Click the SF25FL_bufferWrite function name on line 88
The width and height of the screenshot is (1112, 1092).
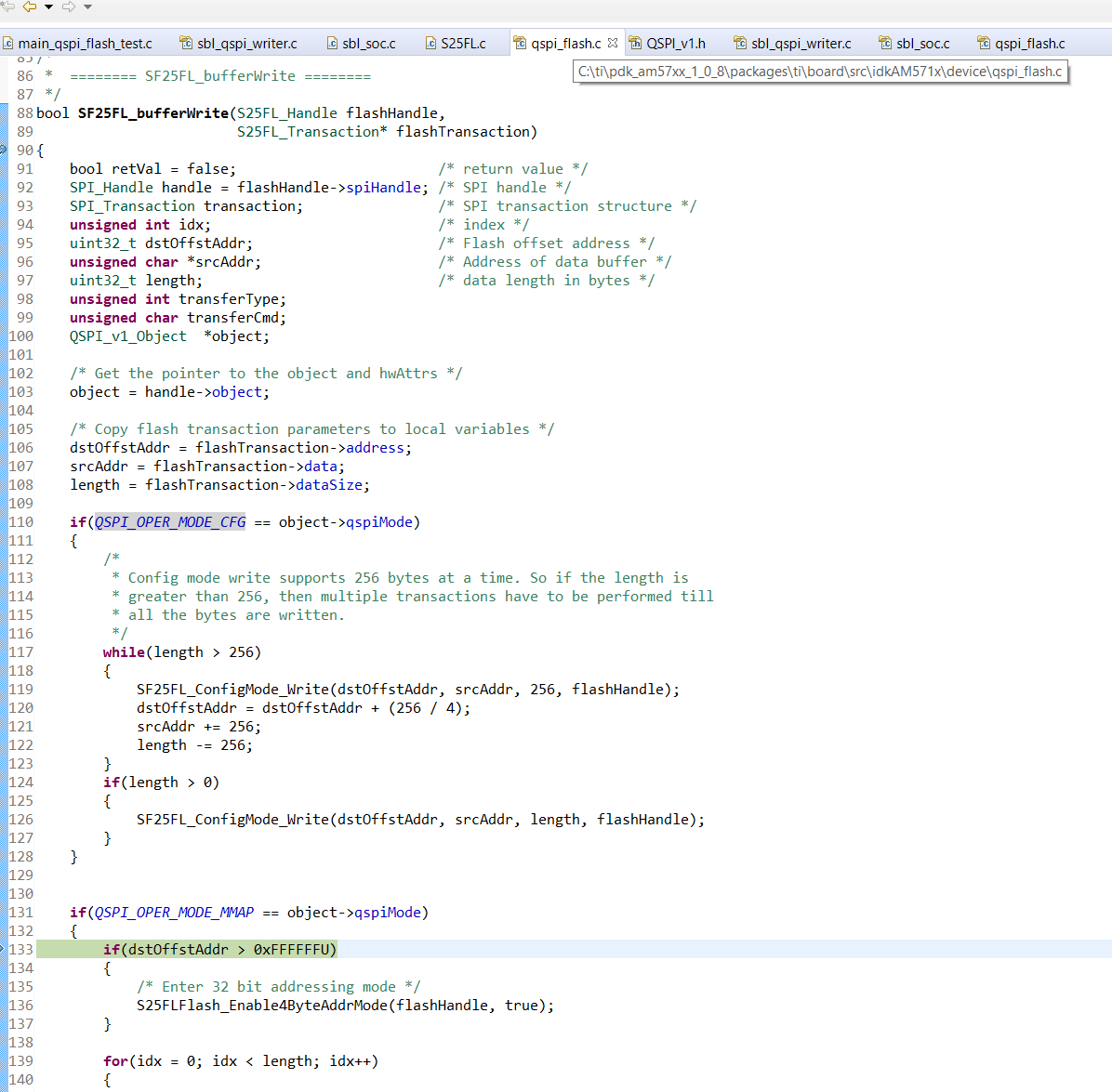(152, 113)
